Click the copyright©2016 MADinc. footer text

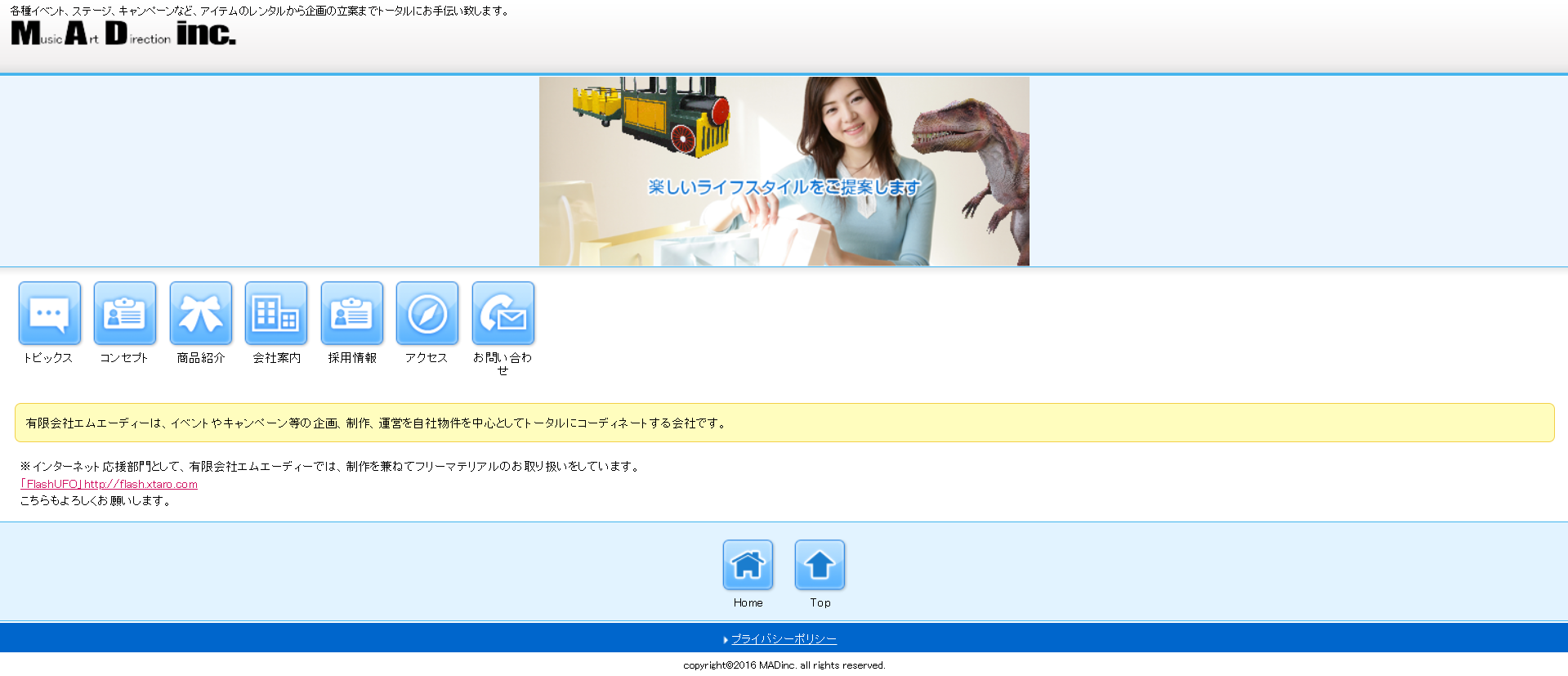pyautogui.click(x=784, y=665)
